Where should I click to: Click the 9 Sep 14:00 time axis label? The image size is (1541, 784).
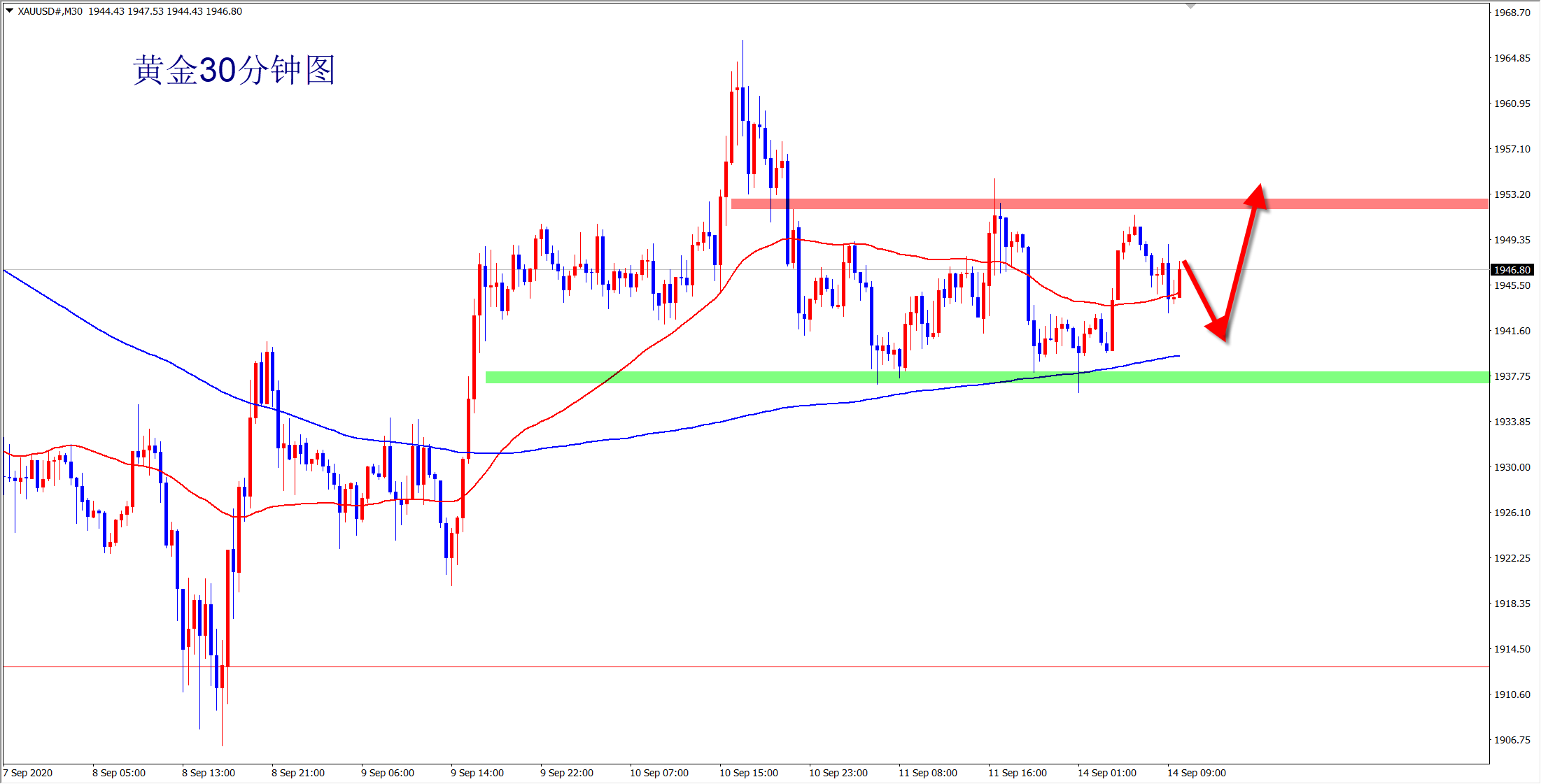(477, 773)
